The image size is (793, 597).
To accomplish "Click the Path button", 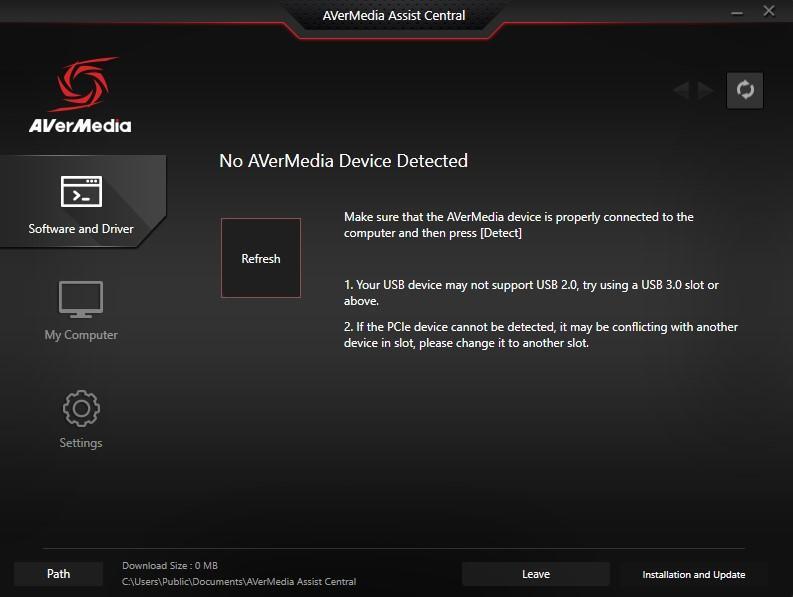I will [x=58, y=574].
